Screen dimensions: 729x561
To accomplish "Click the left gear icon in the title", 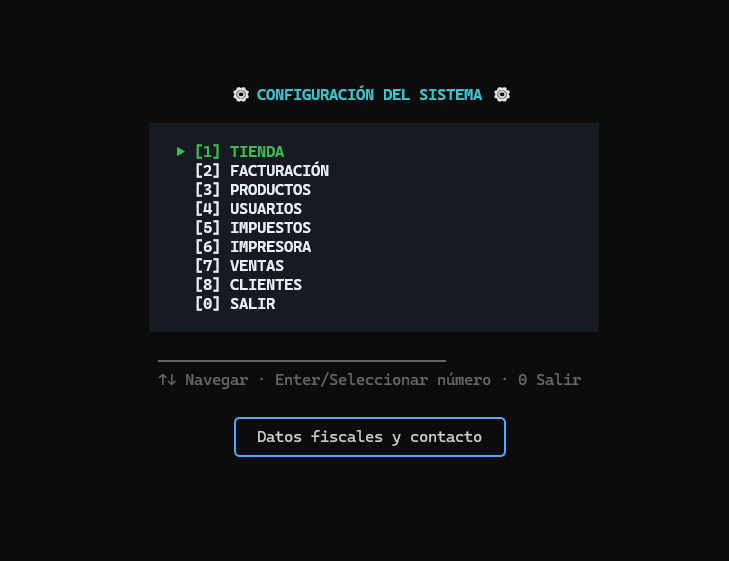I will click(241, 95).
